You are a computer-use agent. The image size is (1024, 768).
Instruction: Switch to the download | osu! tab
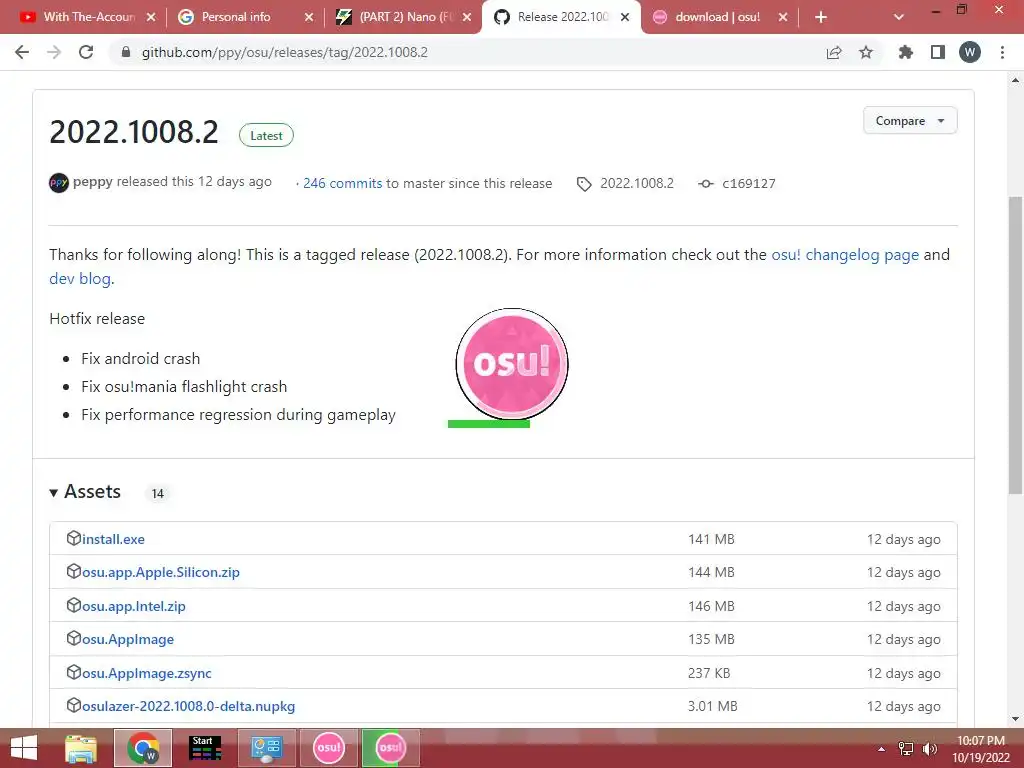click(x=717, y=17)
